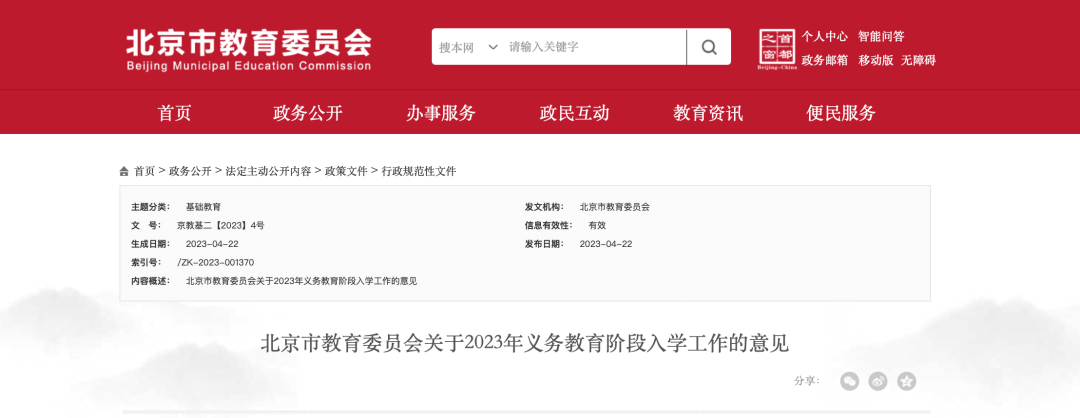Click the home icon in breadcrumb
This screenshot has height=418, width=1080.
coord(124,171)
